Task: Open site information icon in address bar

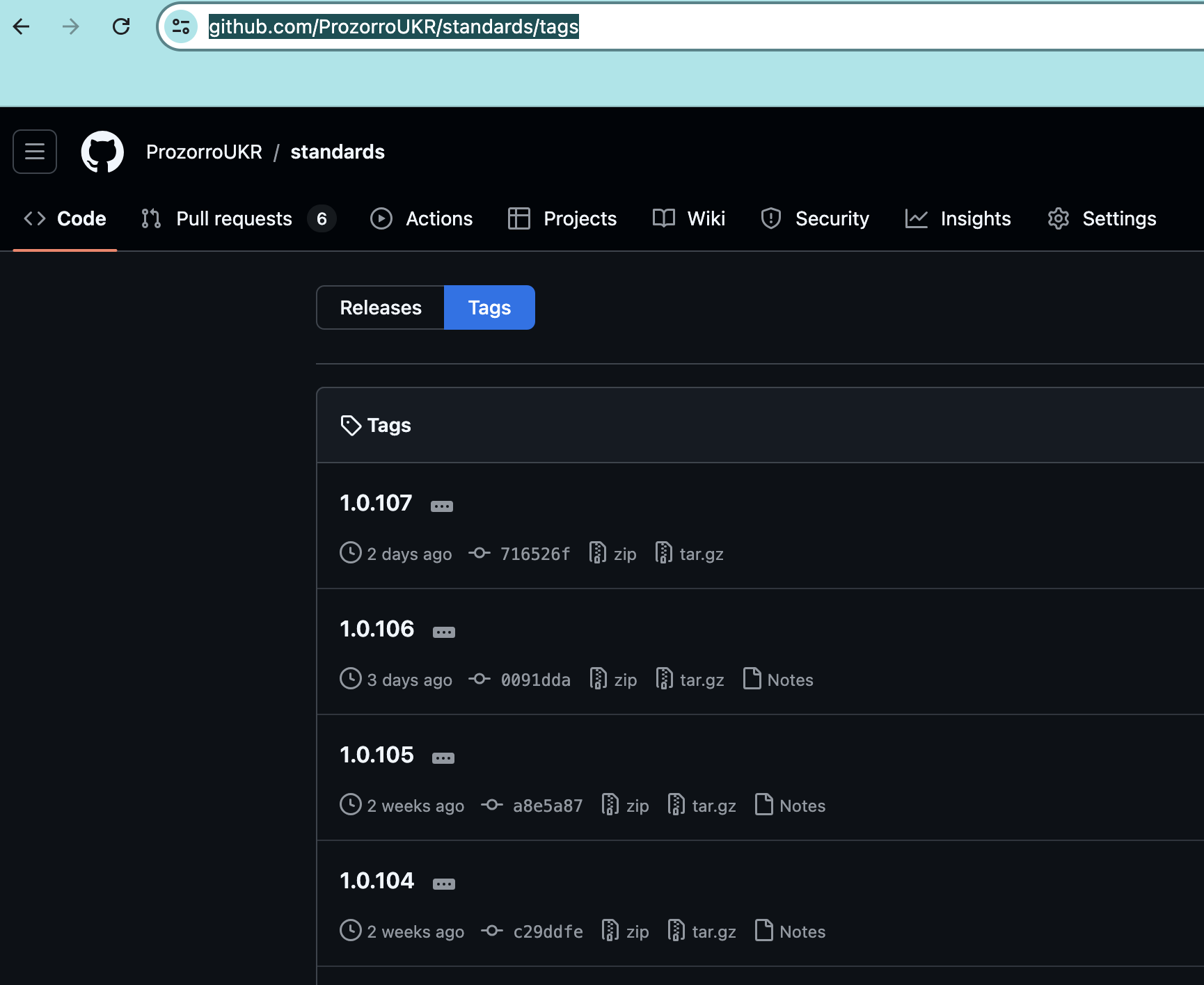Action: click(x=181, y=26)
